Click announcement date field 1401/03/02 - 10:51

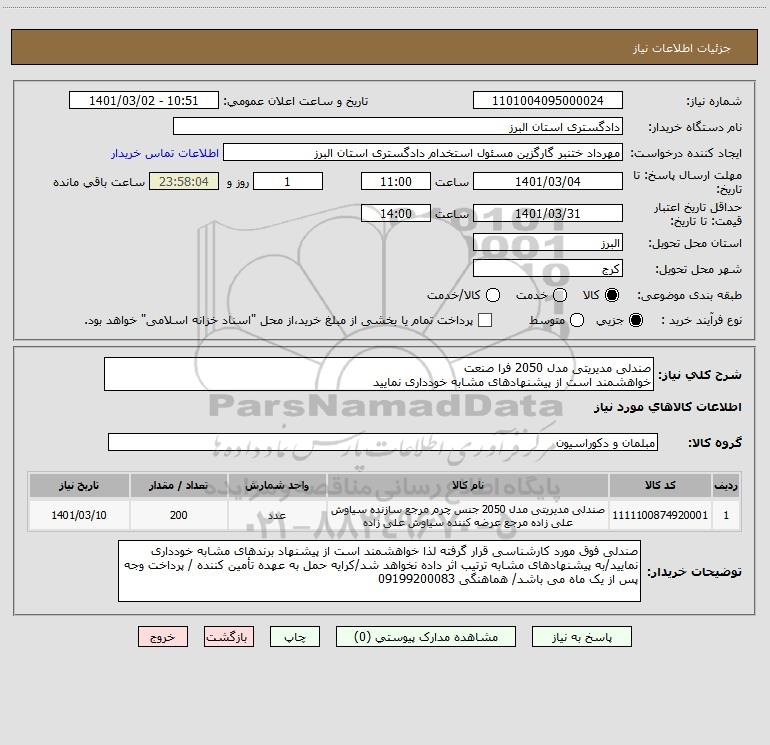[x=144, y=101]
